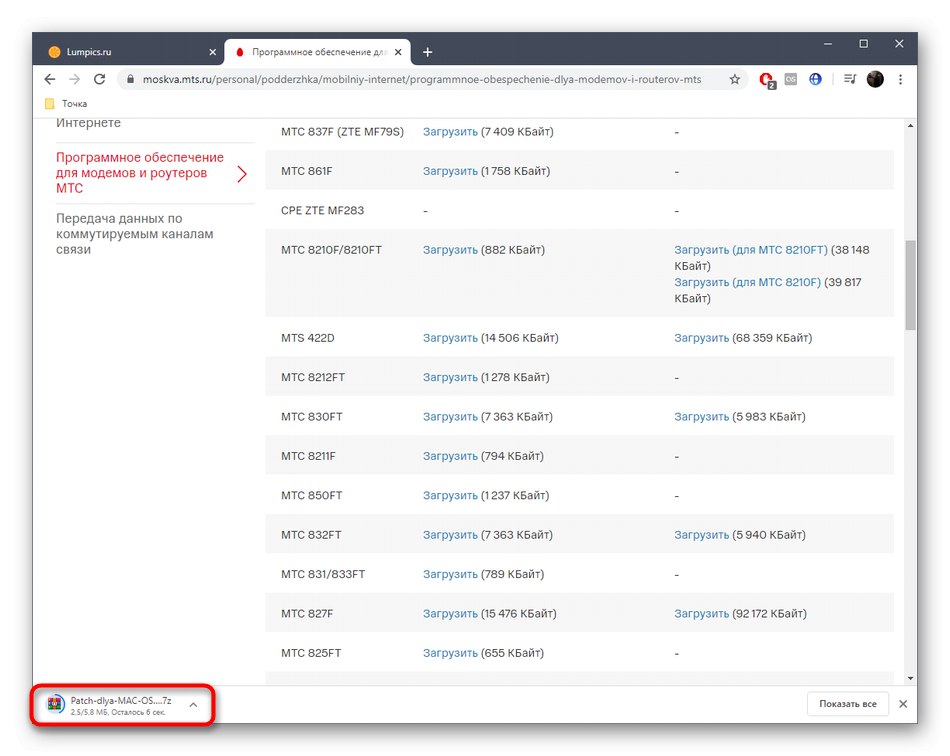Viewport: 950px width, 756px height.
Task: Download МТС 825FT software (655 КБайт)
Action: coord(450,653)
